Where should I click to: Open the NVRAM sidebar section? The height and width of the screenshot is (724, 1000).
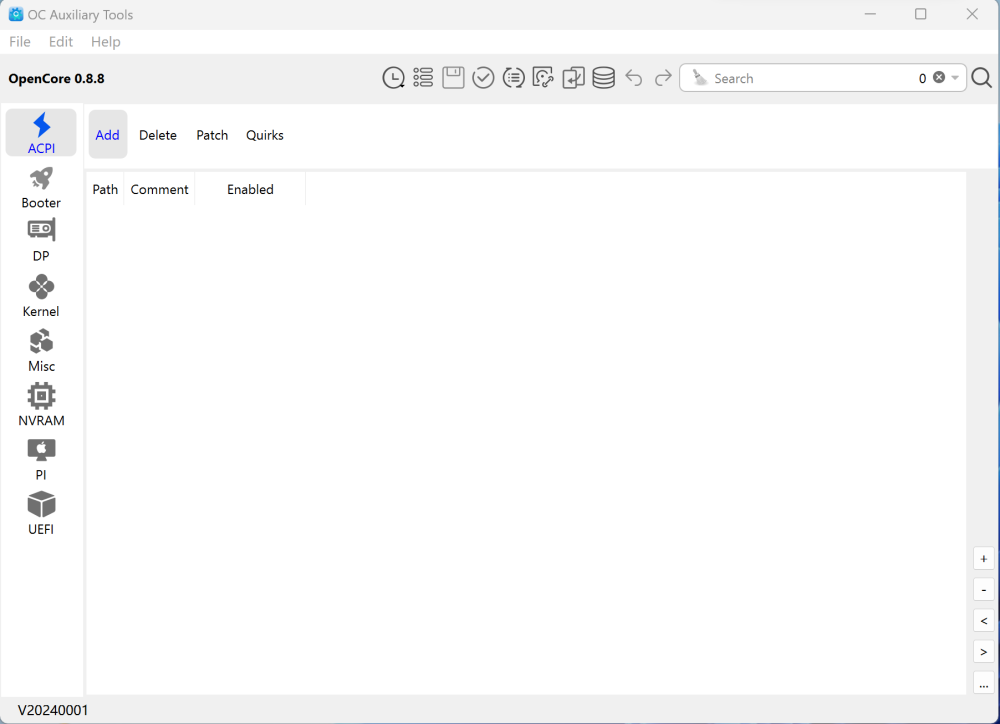coord(41,405)
